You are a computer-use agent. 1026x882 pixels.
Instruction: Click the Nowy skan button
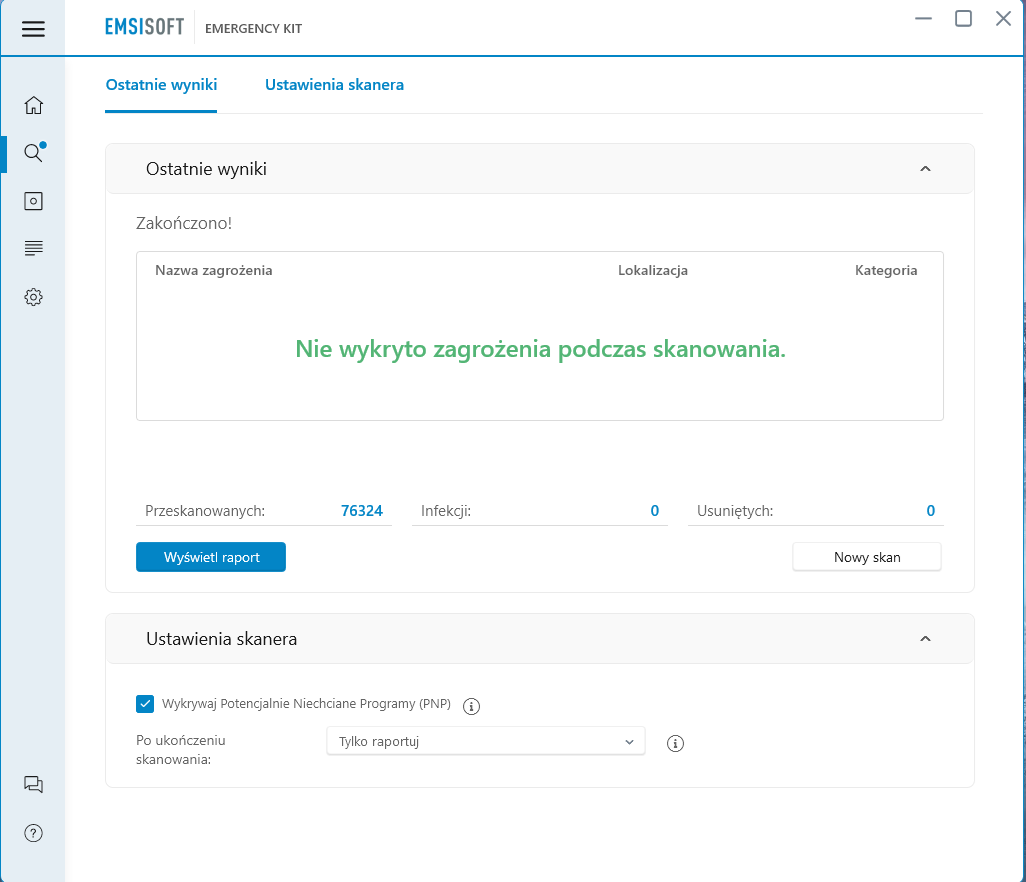[867, 557]
